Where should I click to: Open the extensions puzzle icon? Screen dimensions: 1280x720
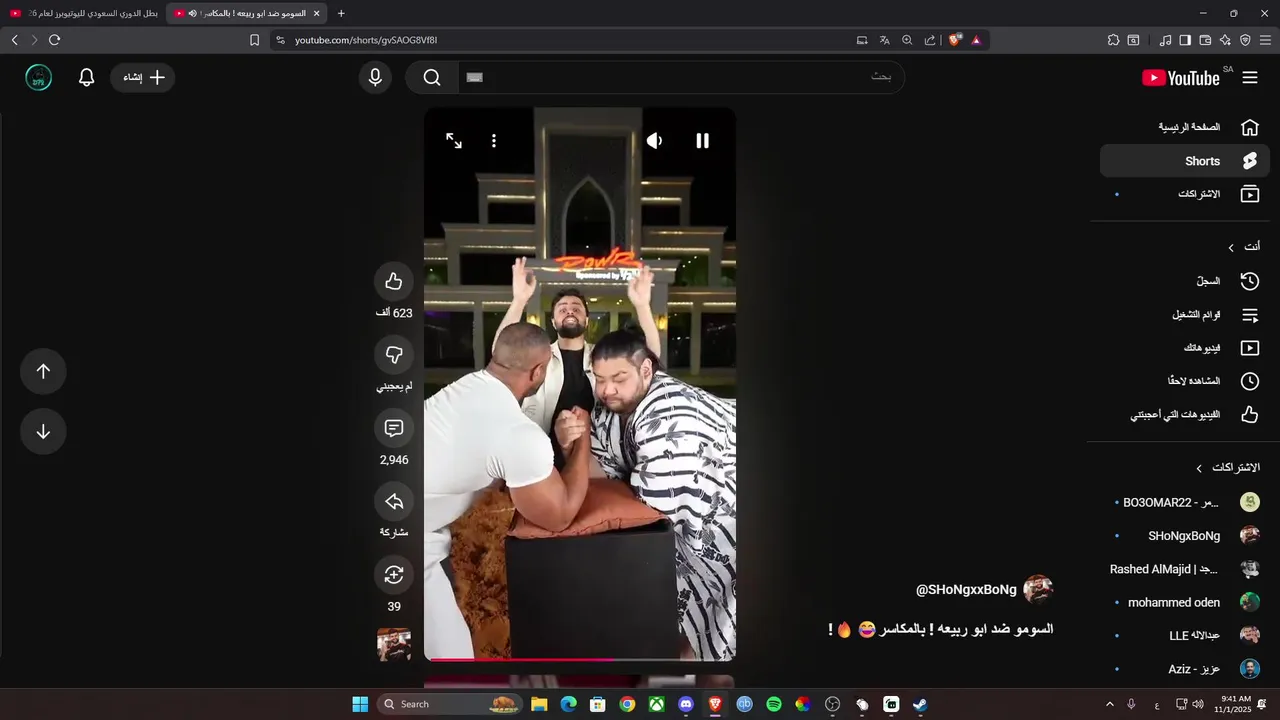click(x=1113, y=40)
